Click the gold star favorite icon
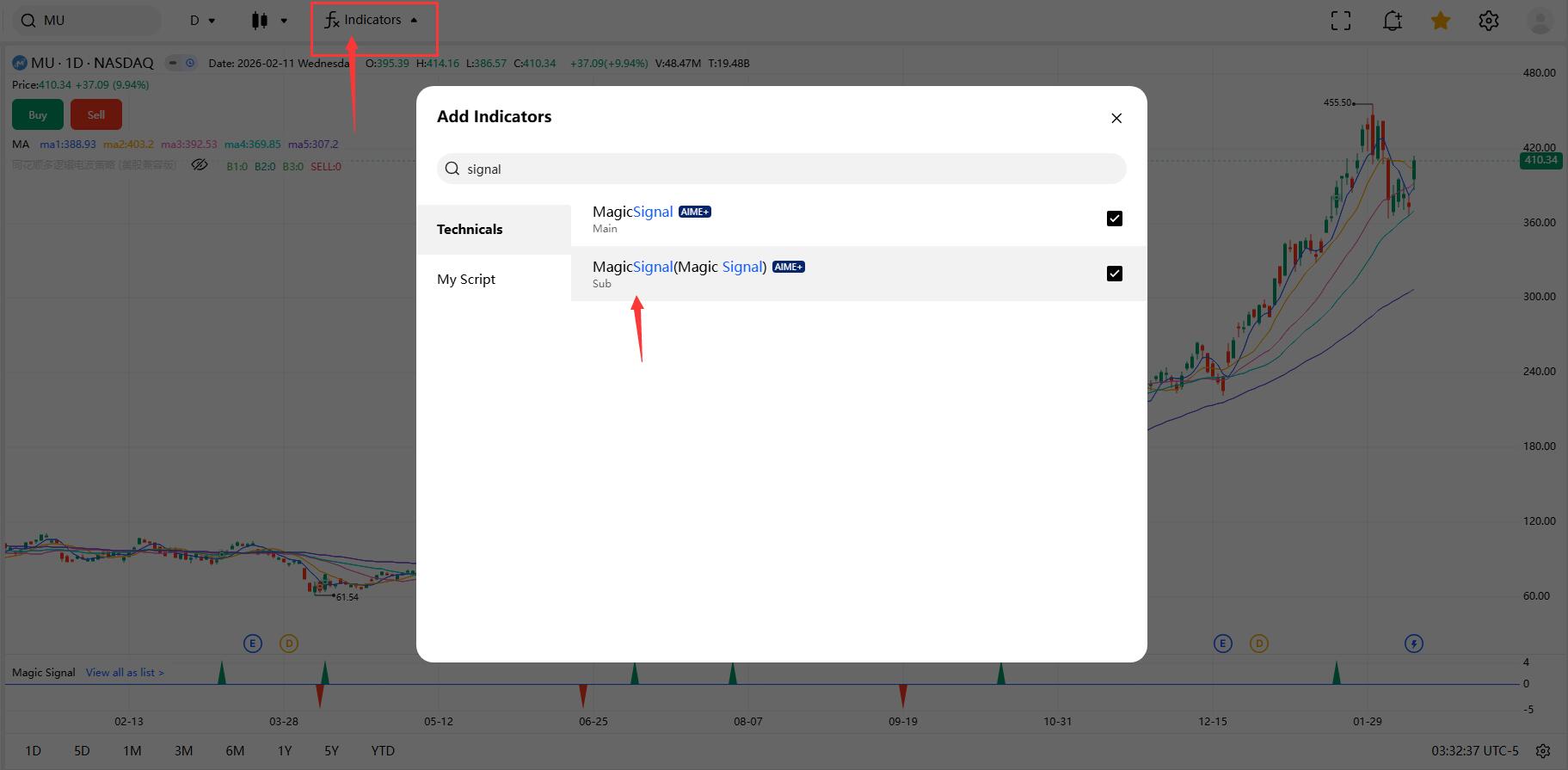 (x=1441, y=21)
